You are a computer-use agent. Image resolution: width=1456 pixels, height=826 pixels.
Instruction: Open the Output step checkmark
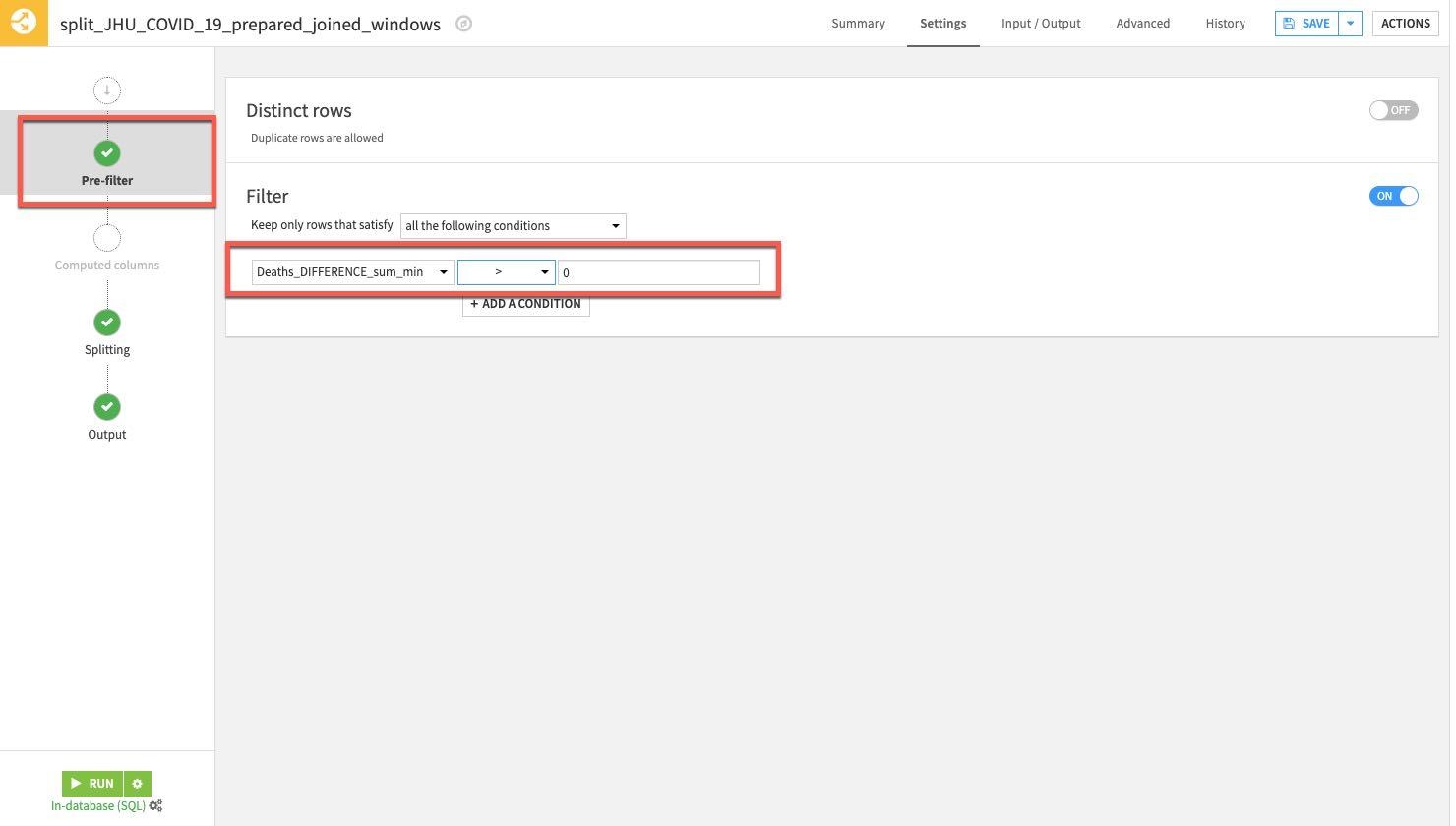(107, 407)
